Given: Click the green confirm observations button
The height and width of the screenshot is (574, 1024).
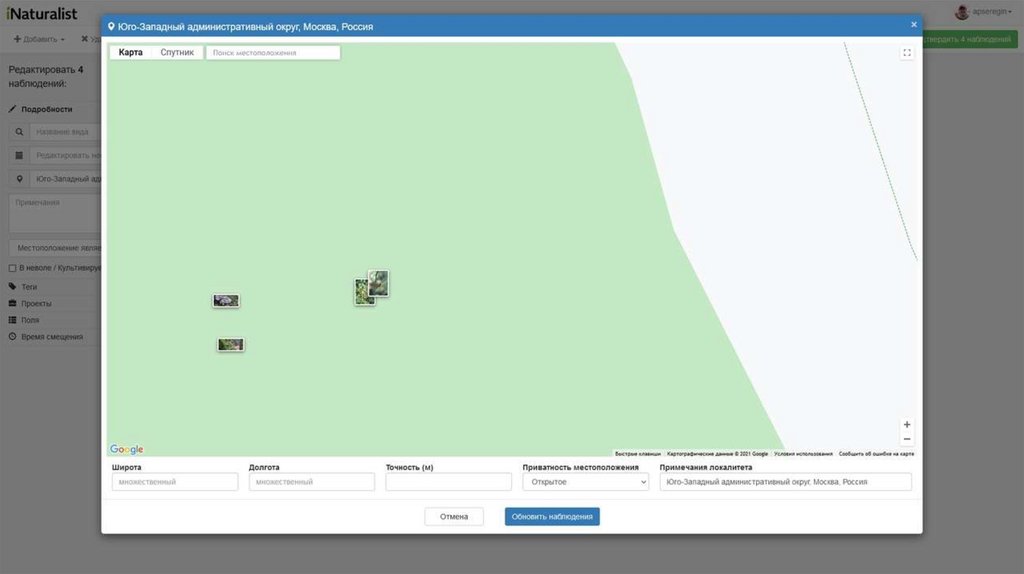Looking at the screenshot, I should [x=968, y=39].
